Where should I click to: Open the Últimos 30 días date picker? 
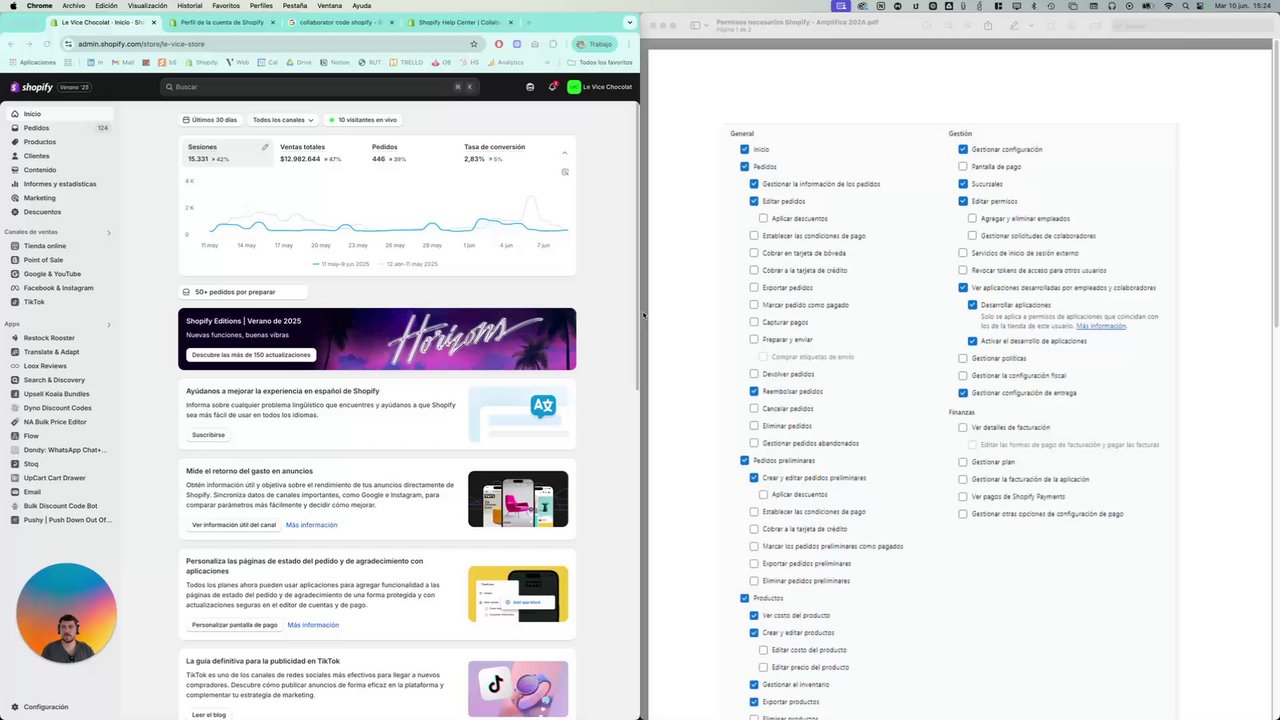[210, 120]
